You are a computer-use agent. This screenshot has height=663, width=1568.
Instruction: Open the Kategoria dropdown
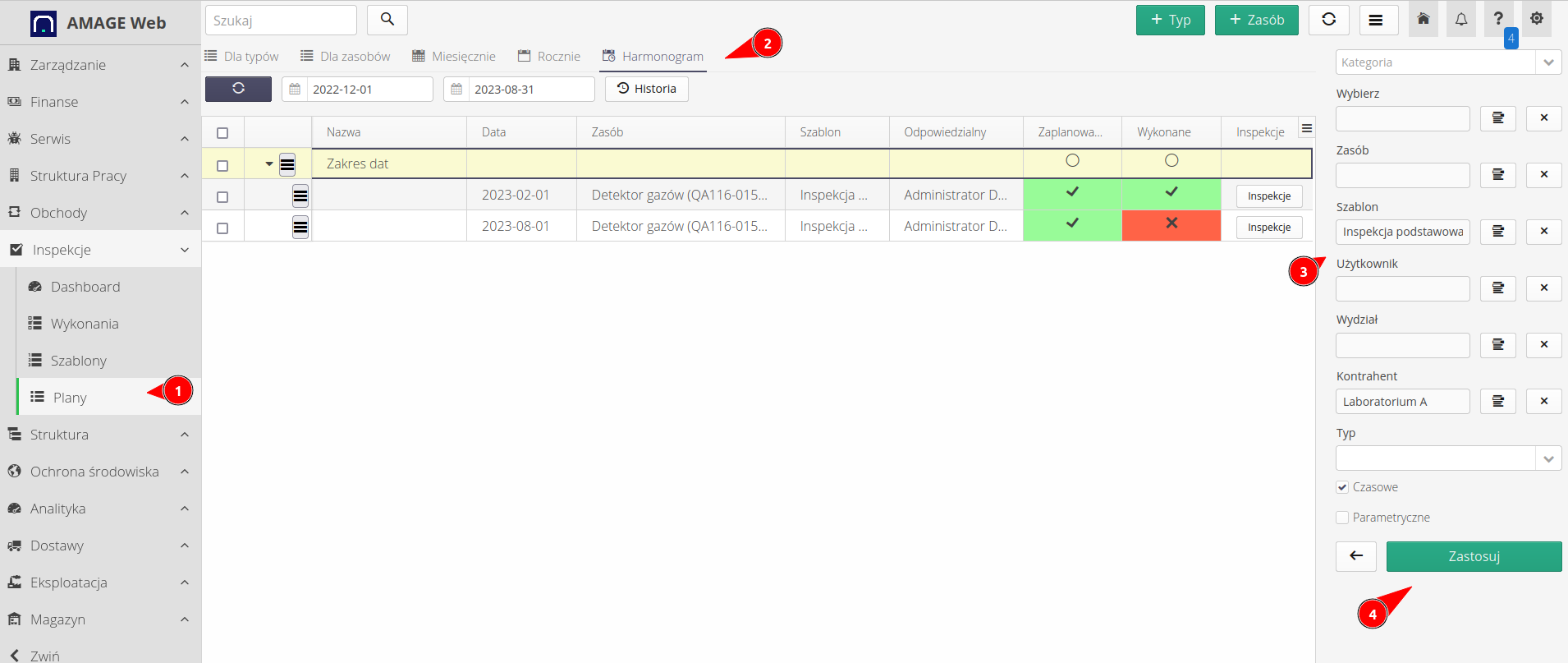pyautogui.click(x=1548, y=62)
